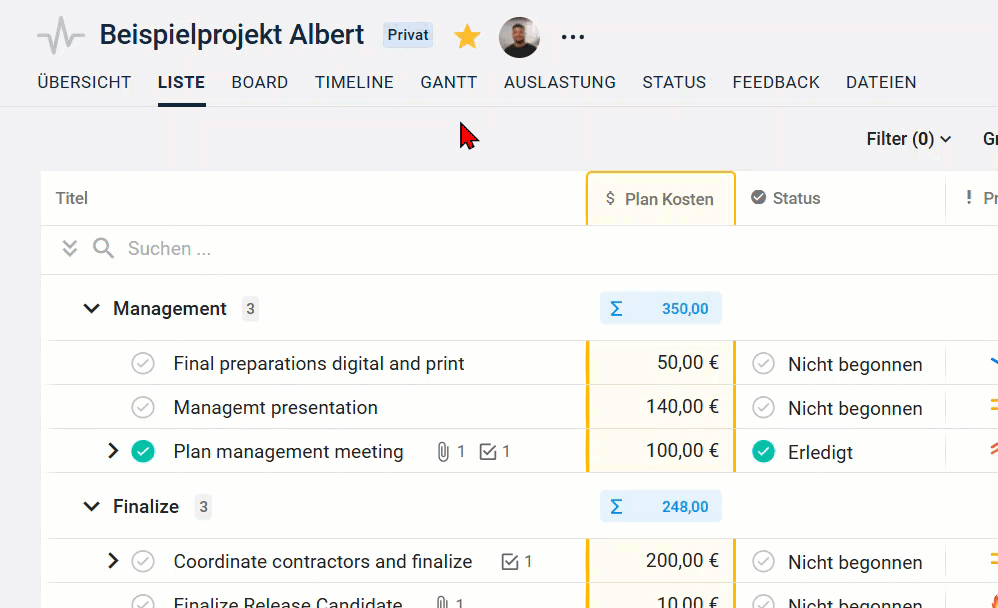The image size is (998, 608).
Task: Open attachment icon on Plan management meeting
Action: tap(442, 452)
